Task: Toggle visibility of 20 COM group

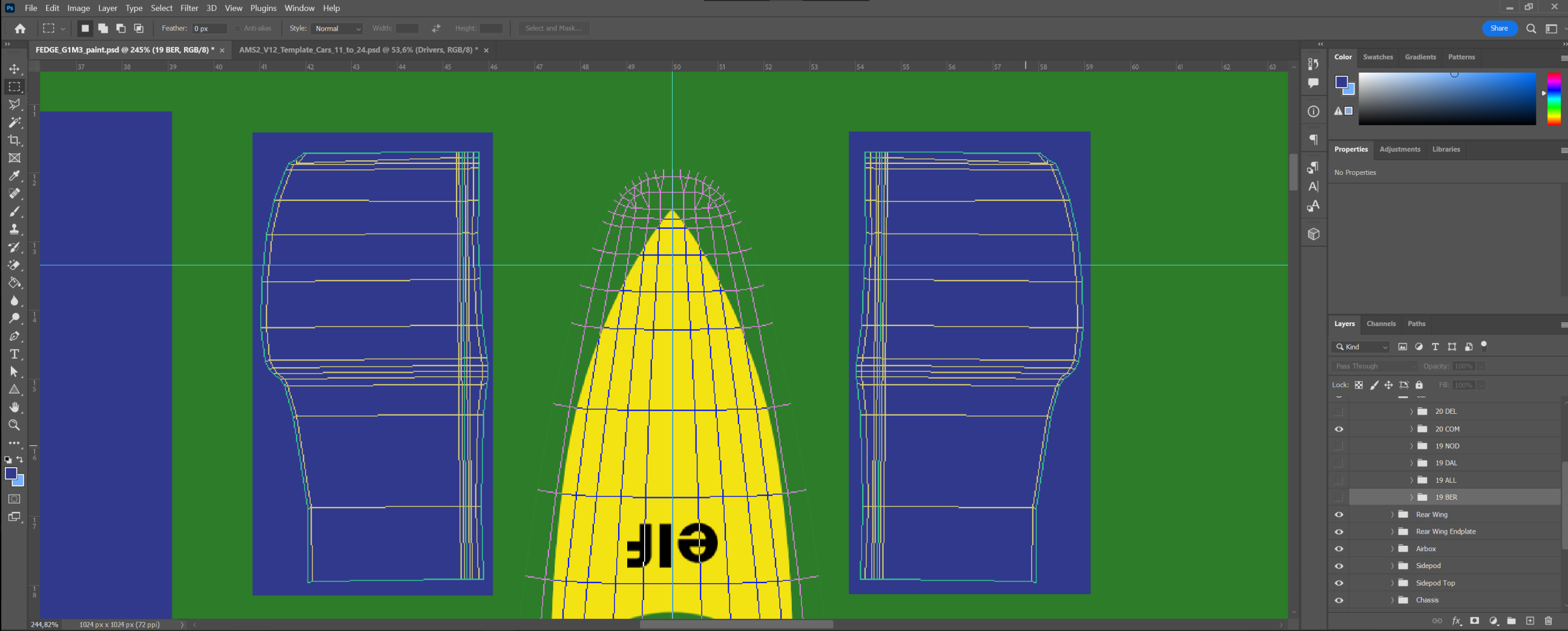Action: 1339,429
